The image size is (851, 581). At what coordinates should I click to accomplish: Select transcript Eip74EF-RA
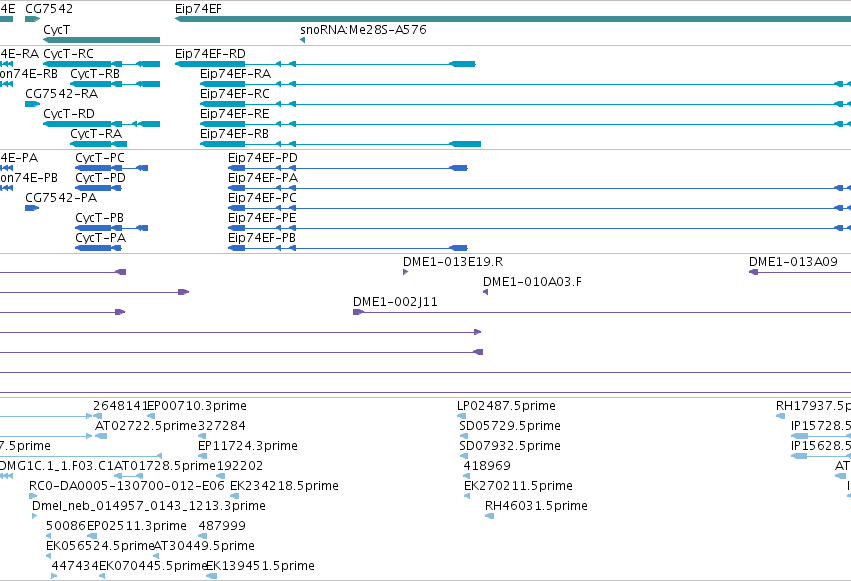(x=525, y=84)
